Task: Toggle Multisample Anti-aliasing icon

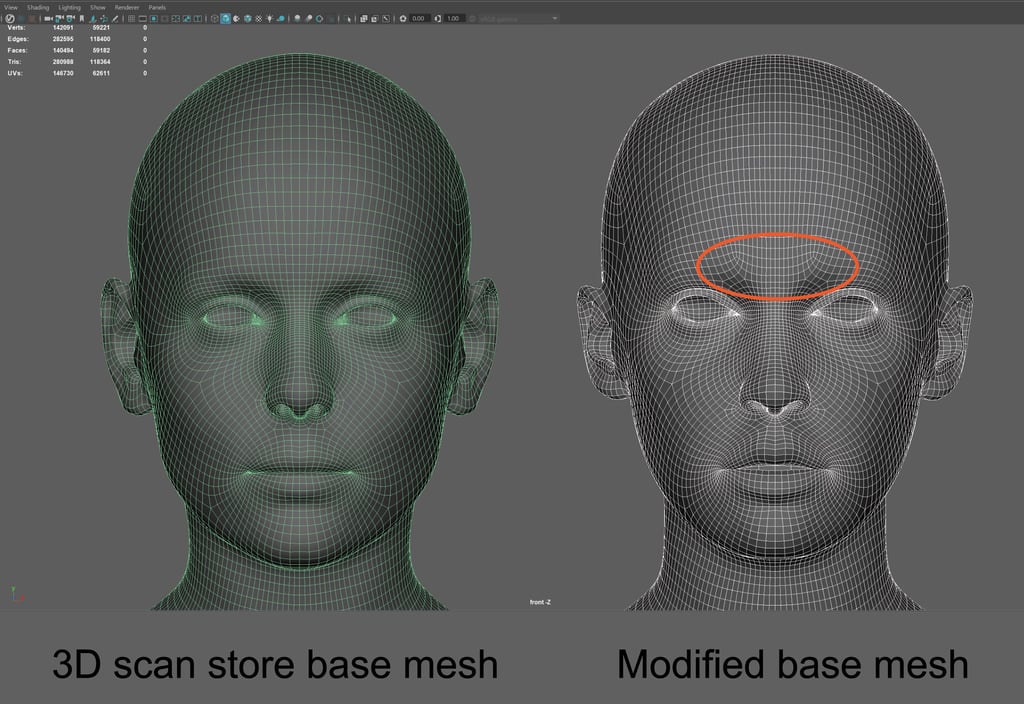Action: pyautogui.click(x=319, y=18)
